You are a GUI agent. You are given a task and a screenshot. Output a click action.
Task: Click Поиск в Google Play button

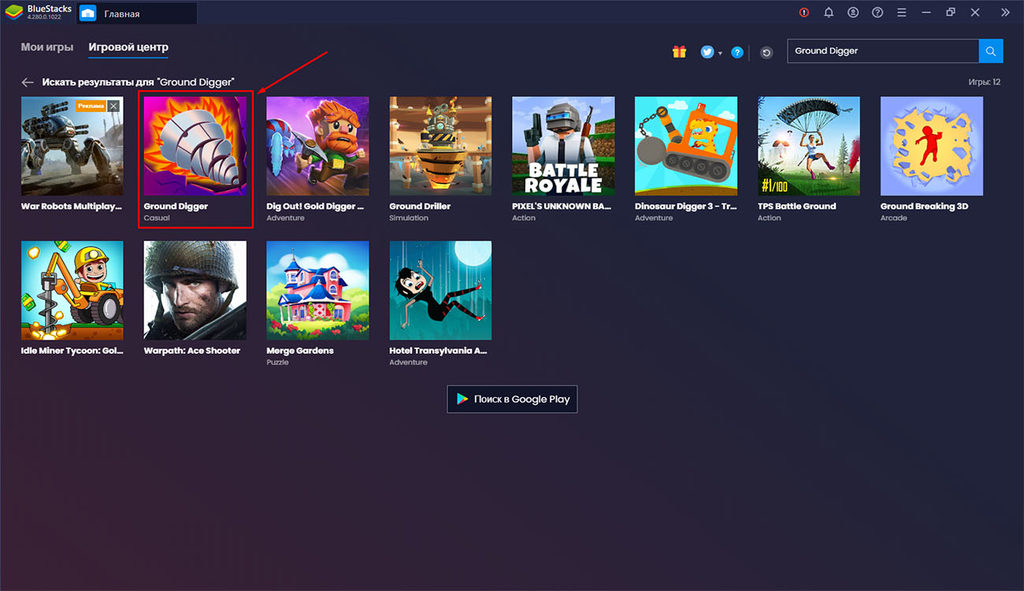(512, 399)
